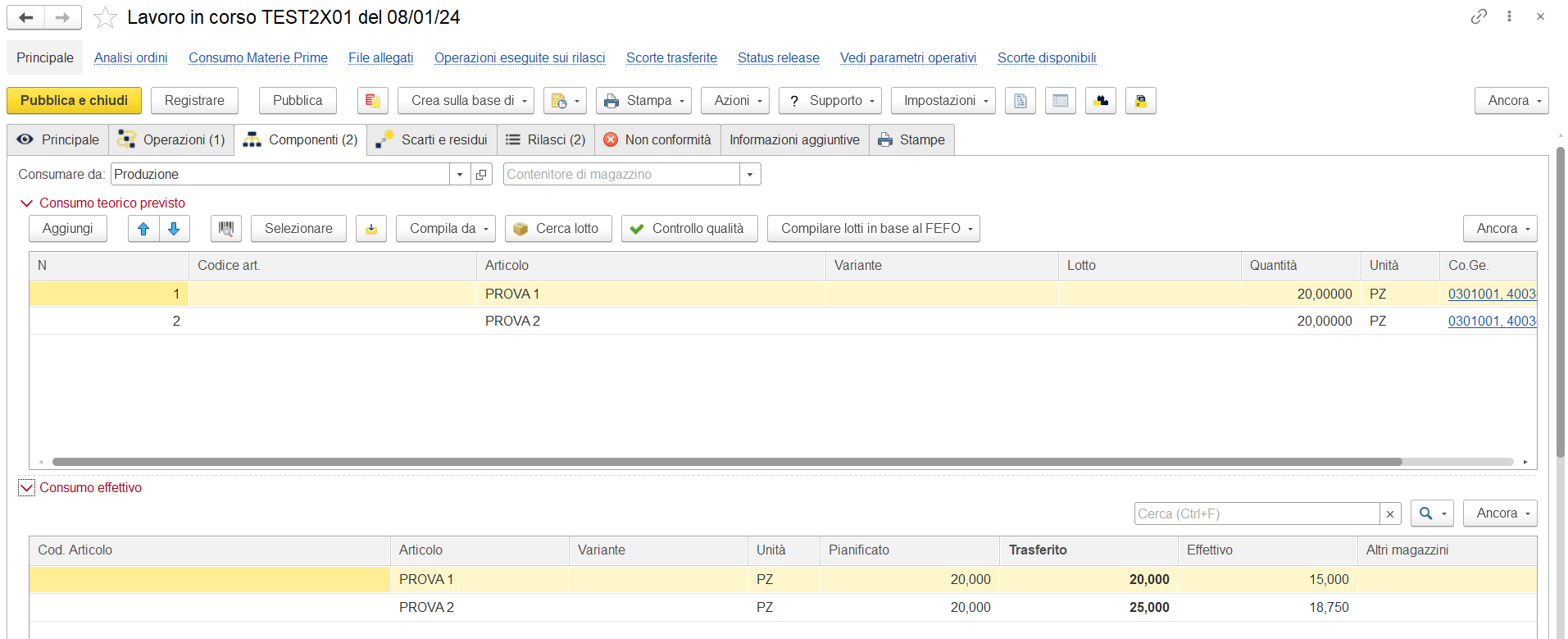Image resolution: width=1568 pixels, height=639 pixels.
Task: Open the Scorte disponibili link
Action: (1047, 58)
